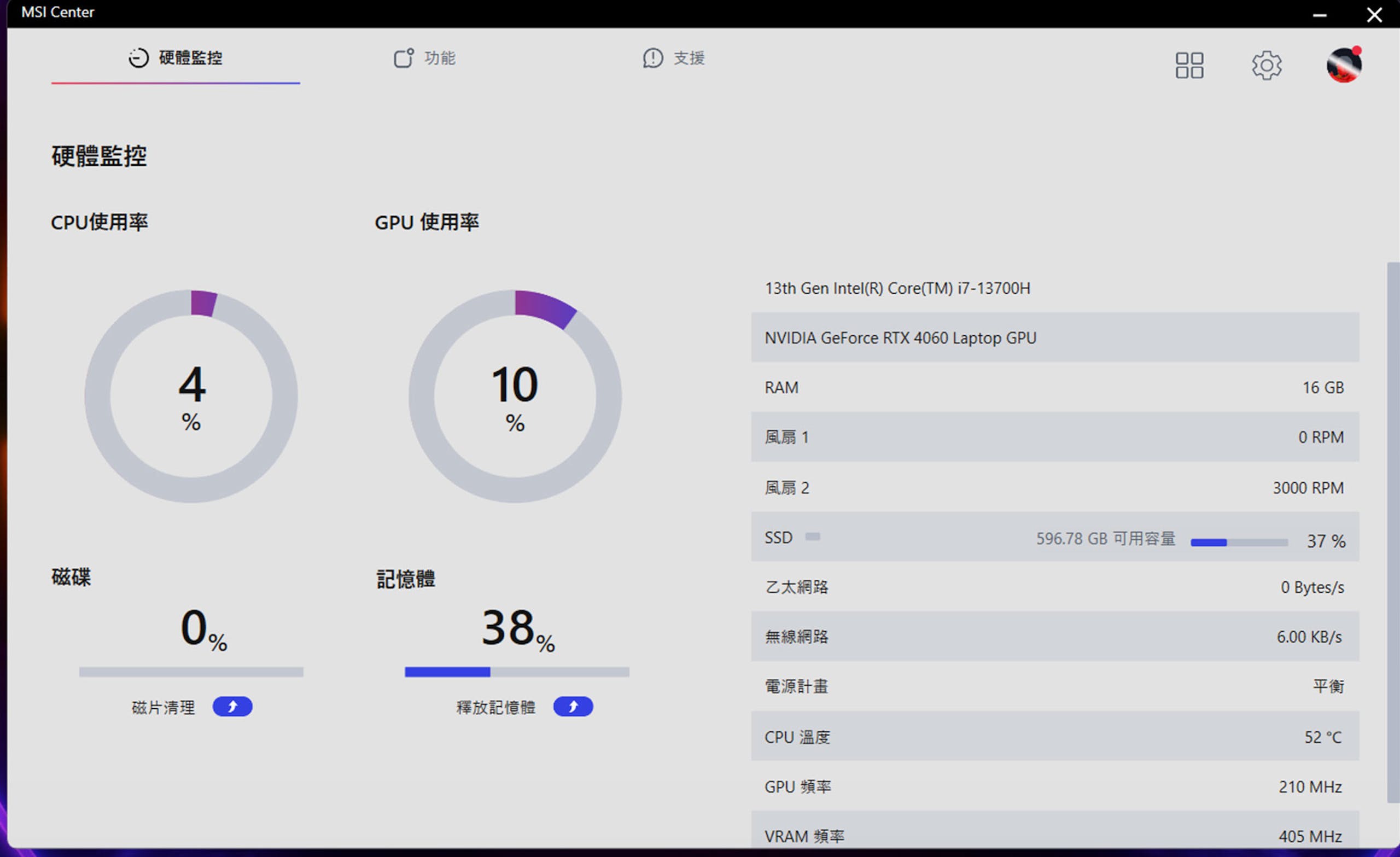Click the CPU usage 4% gauge
The image size is (1400, 857).
click(191, 396)
